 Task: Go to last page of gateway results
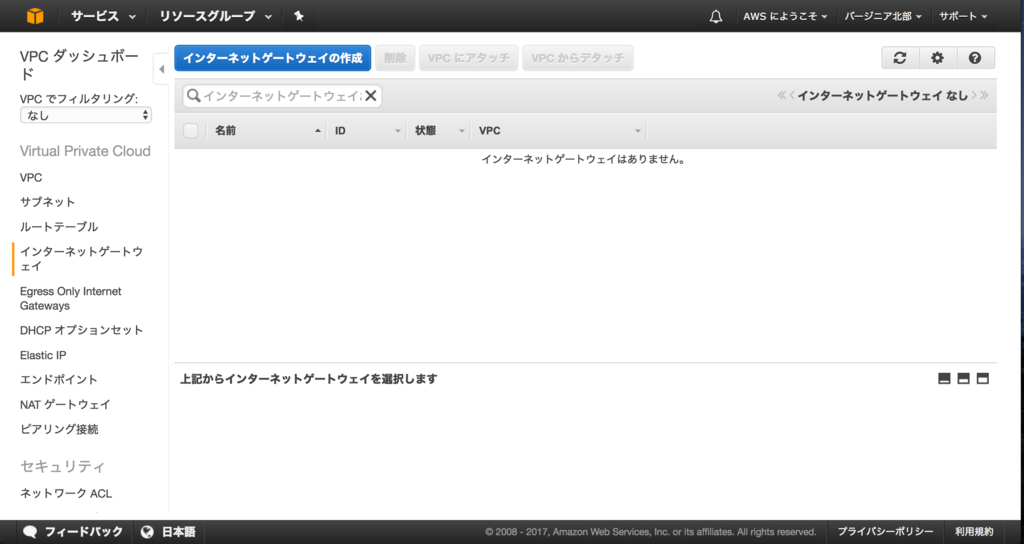pyautogui.click(x=984, y=95)
